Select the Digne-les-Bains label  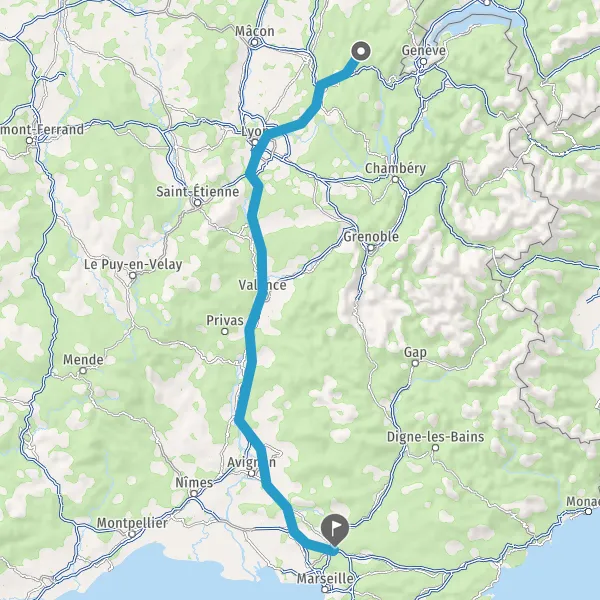tap(435, 437)
